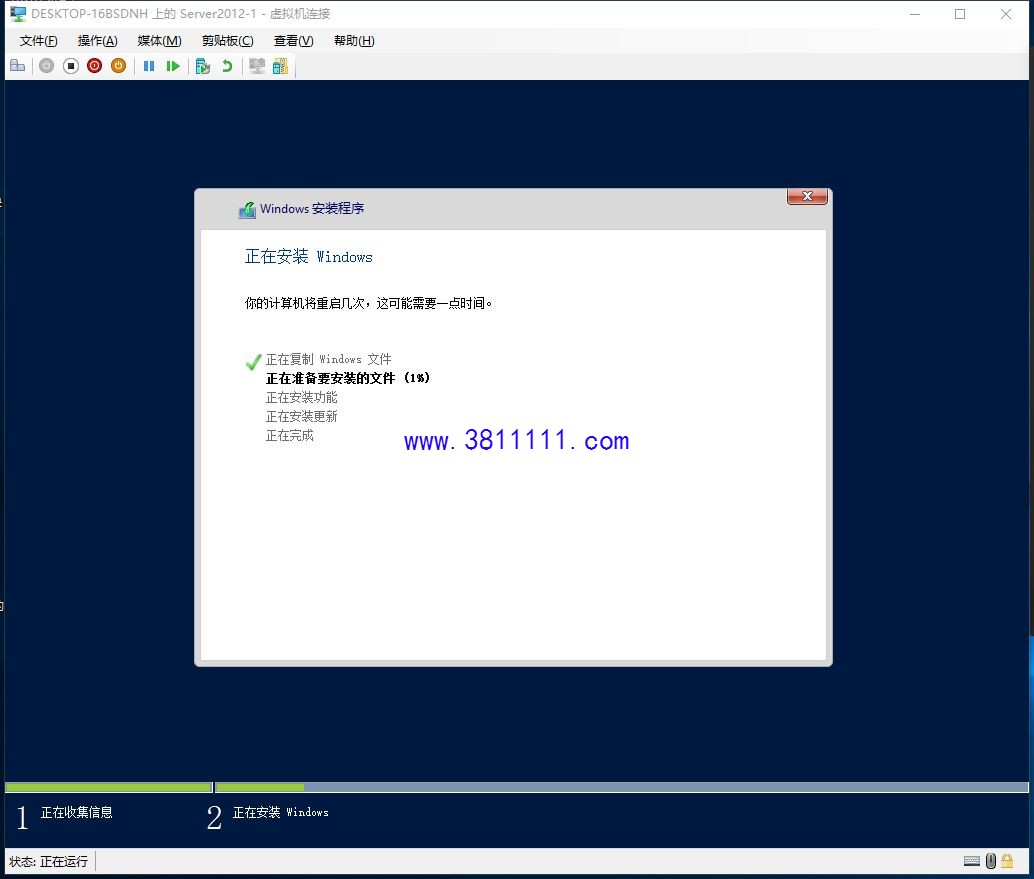The width and height of the screenshot is (1034, 879).
Task: Click the mouse icon in the status bar
Action: click(990, 861)
